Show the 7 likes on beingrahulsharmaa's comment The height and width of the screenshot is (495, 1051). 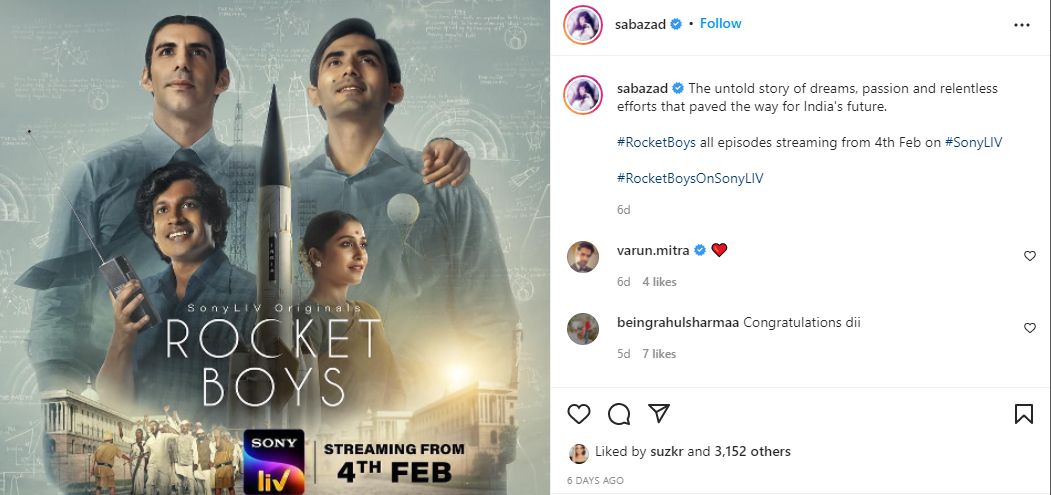click(659, 354)
